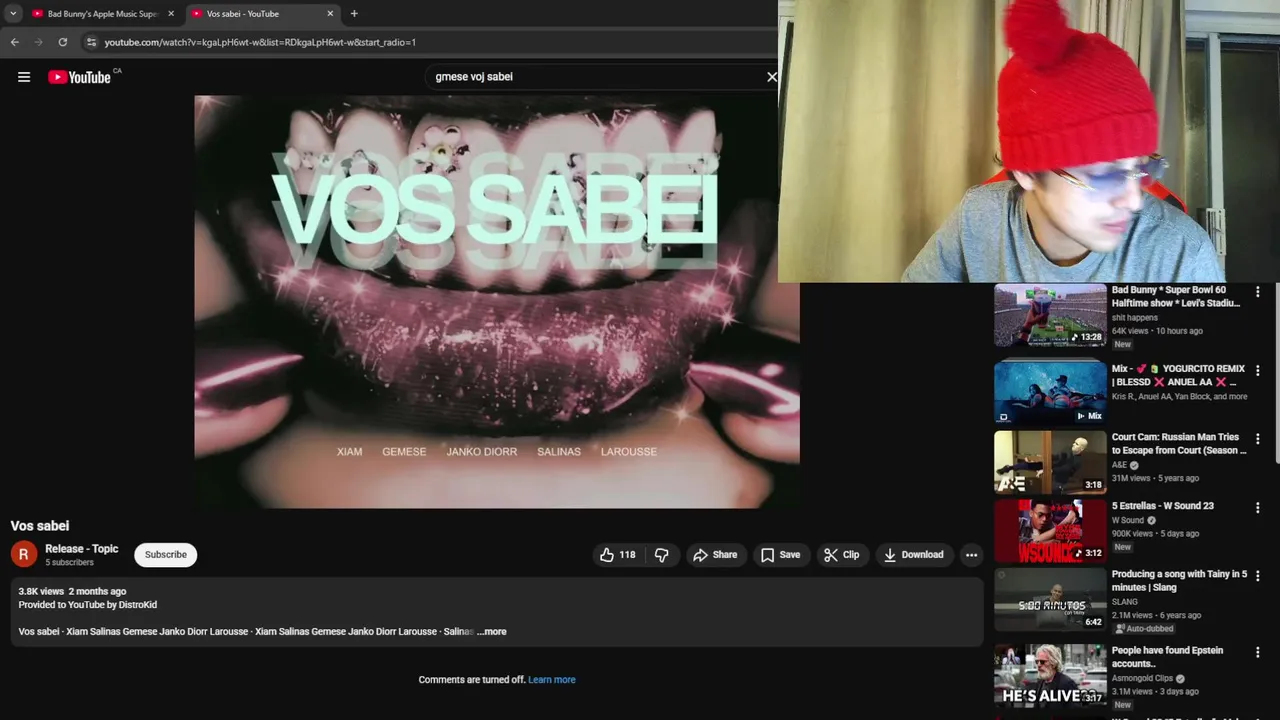This screenshot has width=1280, height=720.
Task: Close the Vos sabei YouTube tab
Action: point(330,14)
